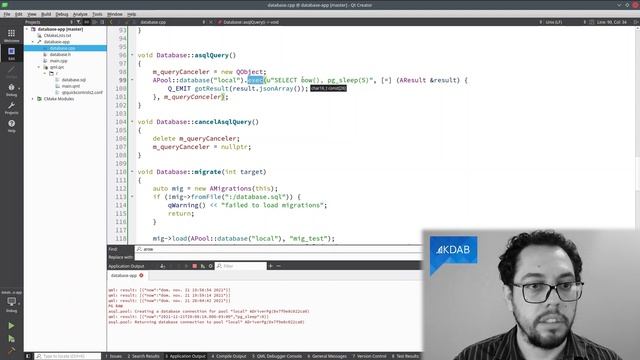
Task: Switch to the Compile Output pane
Action: point(229,356)
